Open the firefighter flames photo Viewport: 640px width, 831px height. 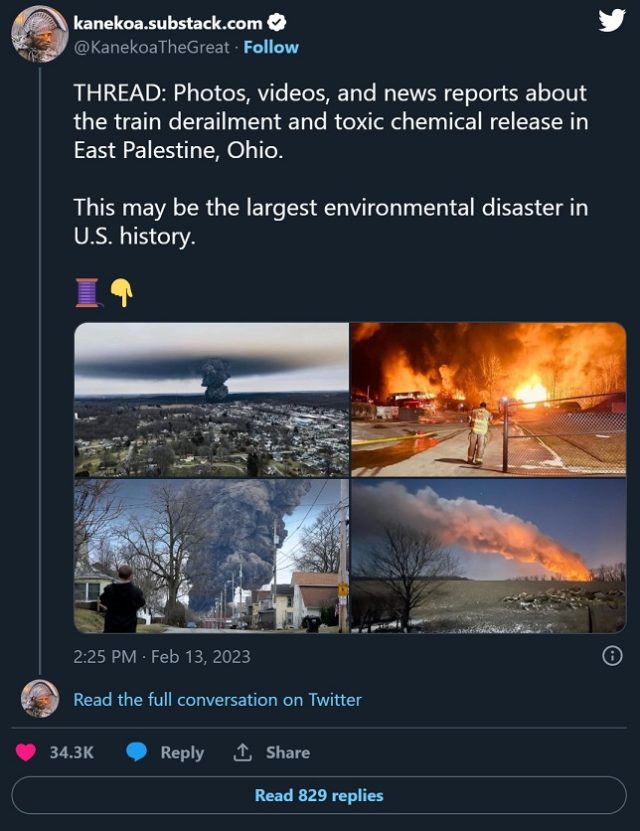click(490, 400)
